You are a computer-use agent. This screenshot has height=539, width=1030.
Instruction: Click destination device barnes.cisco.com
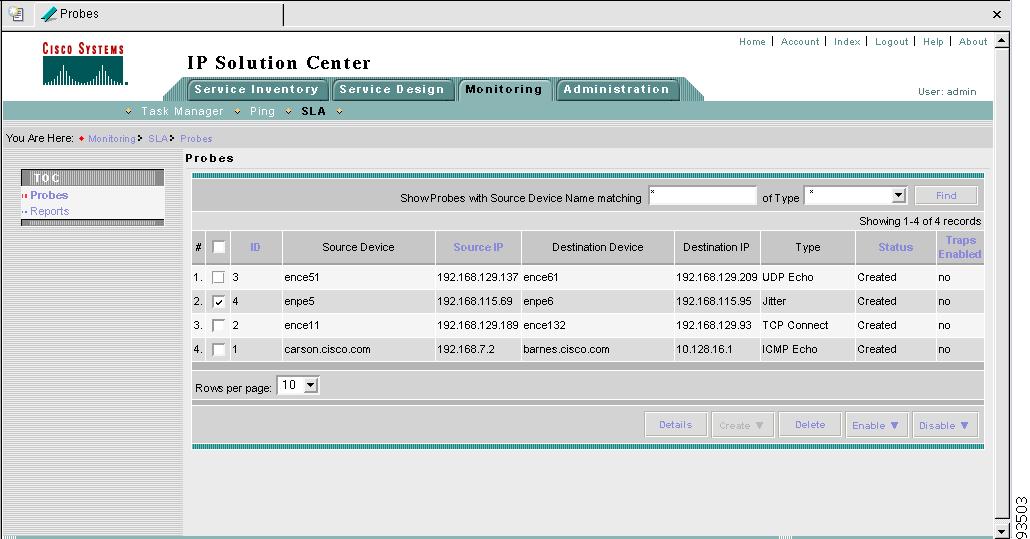pyautogui.click(x=566, y=349)
